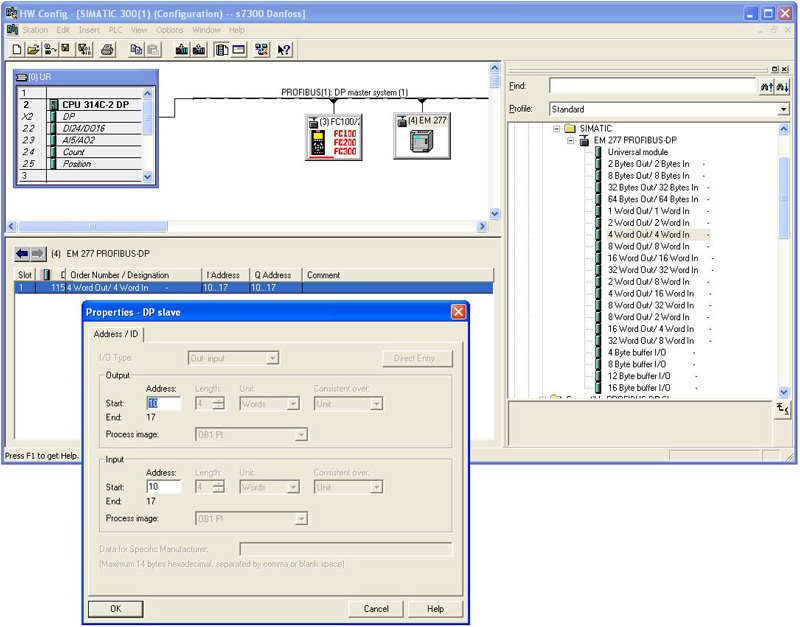
Task: Click the New station toolbar icon
Action: point(17,49)
